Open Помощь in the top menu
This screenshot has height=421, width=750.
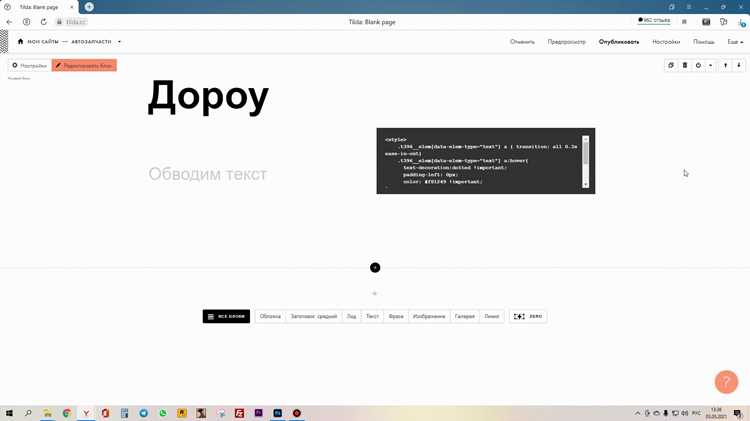[x=704, y=42]
